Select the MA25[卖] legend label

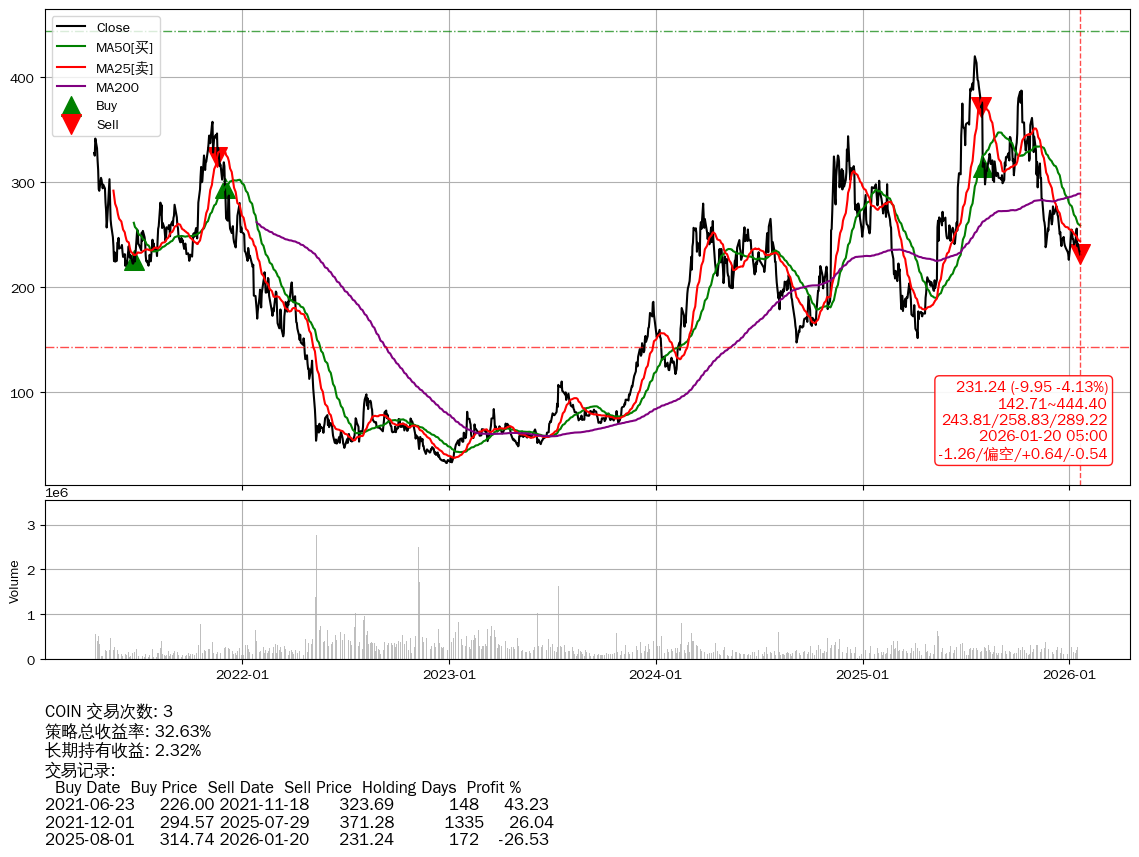coord(124,68)
